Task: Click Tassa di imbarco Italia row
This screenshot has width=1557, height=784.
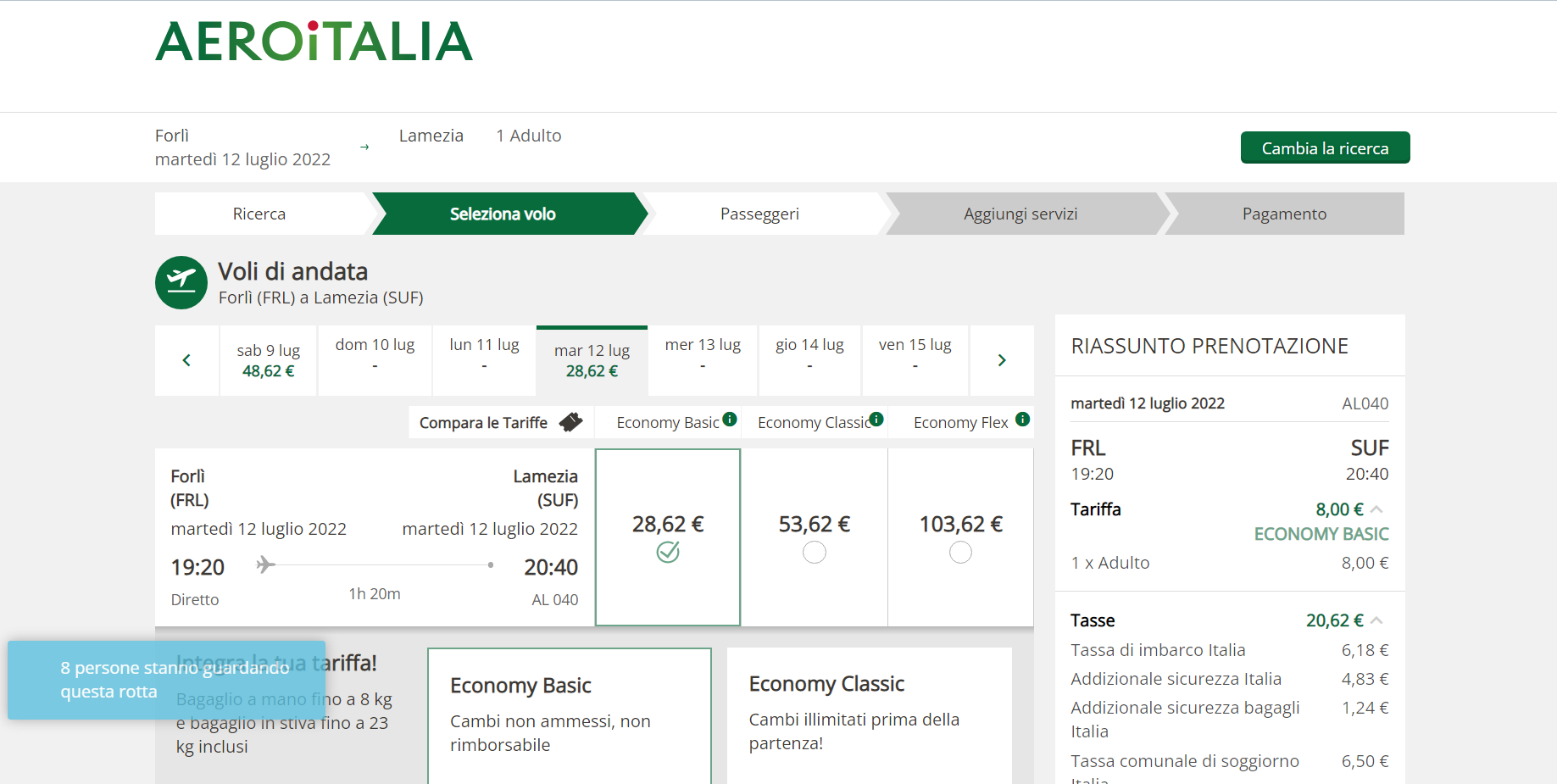Action: [1230, 650]
